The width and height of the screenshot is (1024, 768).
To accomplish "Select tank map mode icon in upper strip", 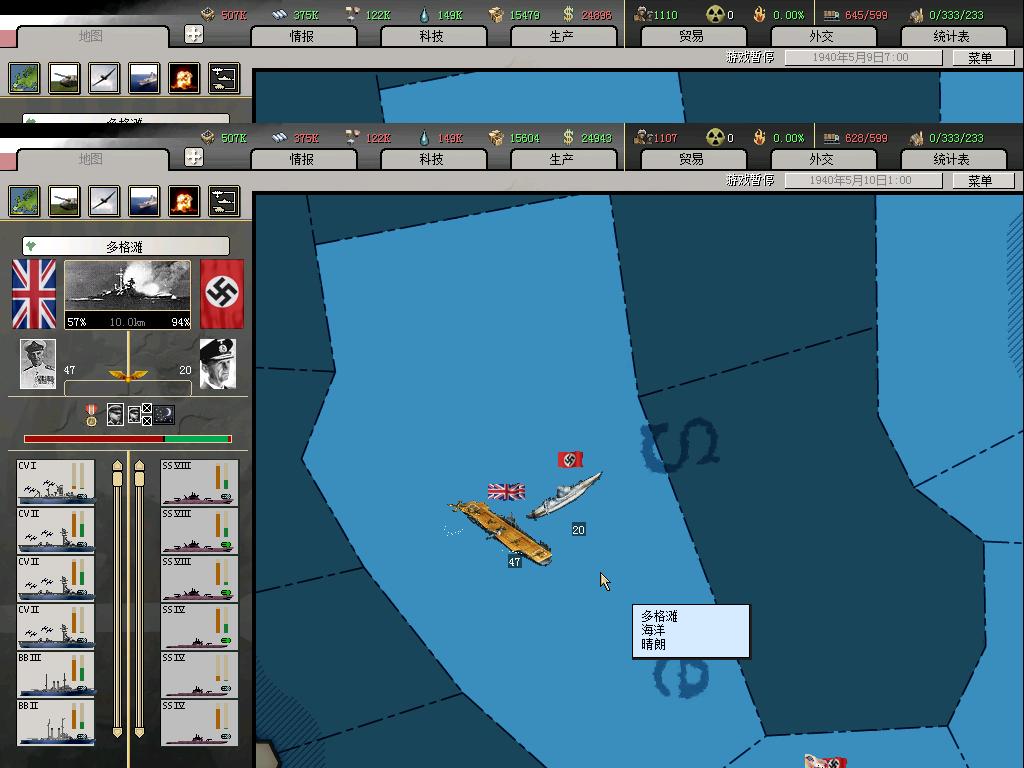I will point(65,78).
